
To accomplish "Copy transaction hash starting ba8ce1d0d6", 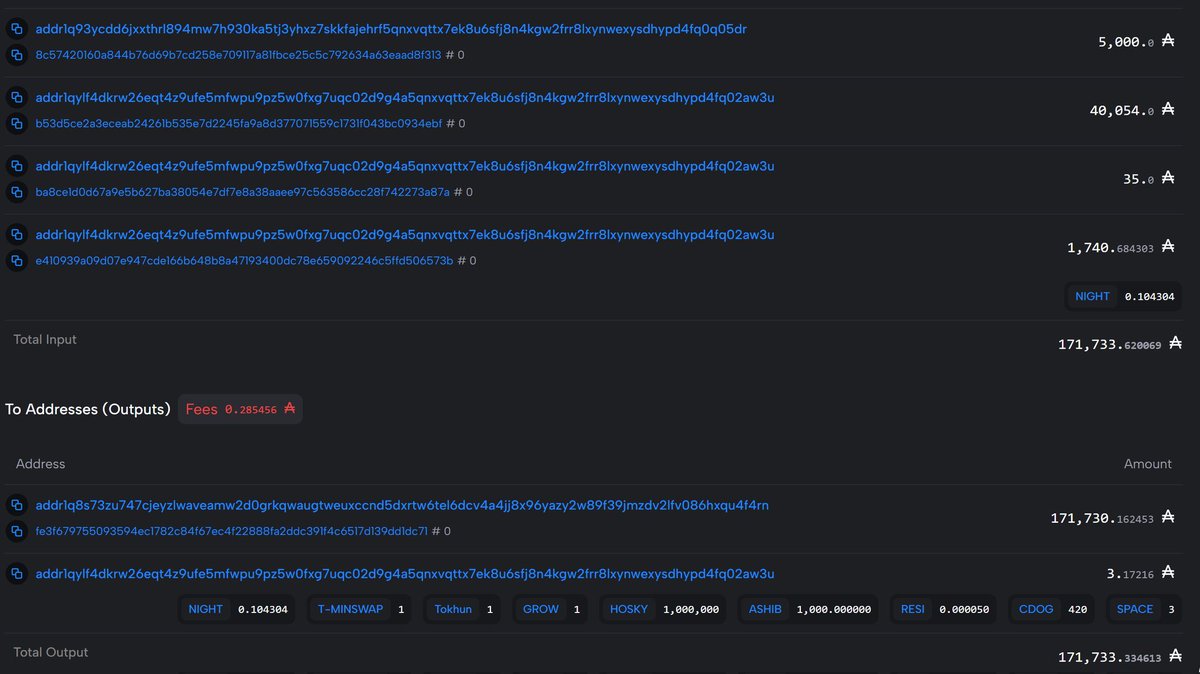I will [x=16, y=192].
